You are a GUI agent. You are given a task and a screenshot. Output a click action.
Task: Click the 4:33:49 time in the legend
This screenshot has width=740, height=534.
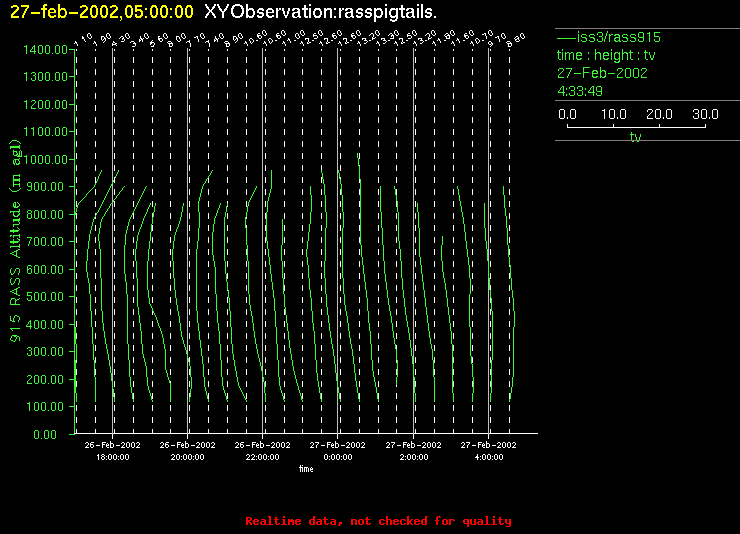coord(581,91)
